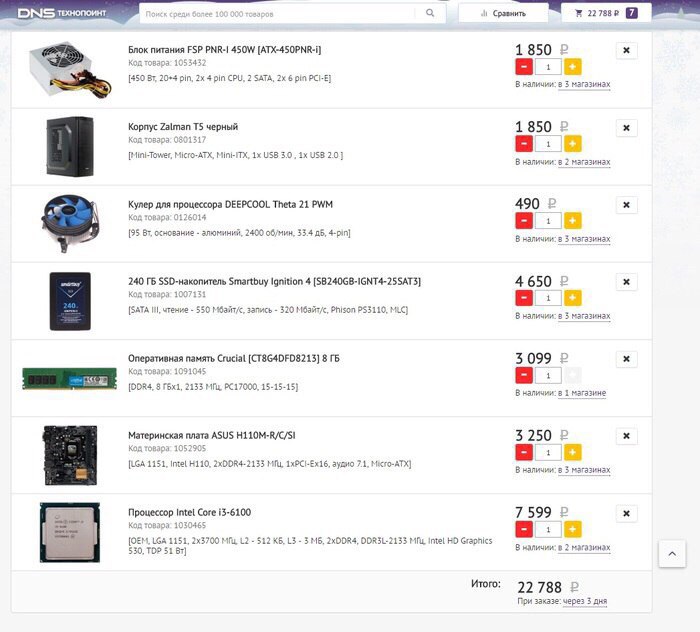Click the search magnifier icon

430,13
